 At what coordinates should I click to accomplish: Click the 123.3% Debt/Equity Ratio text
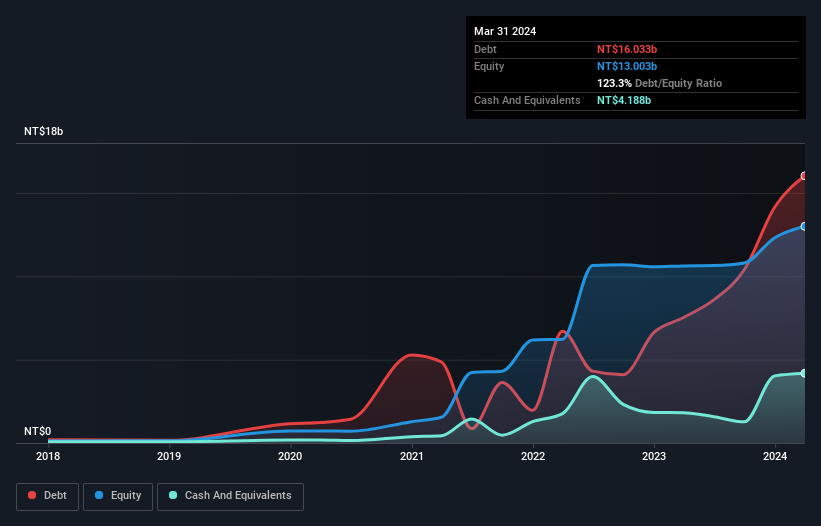pos(659,83)
